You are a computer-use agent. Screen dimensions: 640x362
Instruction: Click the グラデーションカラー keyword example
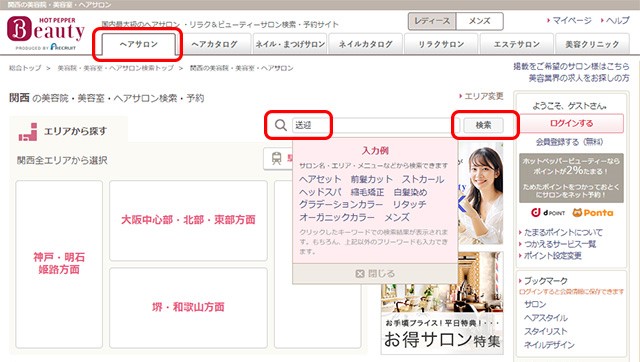tap(341, 204)
